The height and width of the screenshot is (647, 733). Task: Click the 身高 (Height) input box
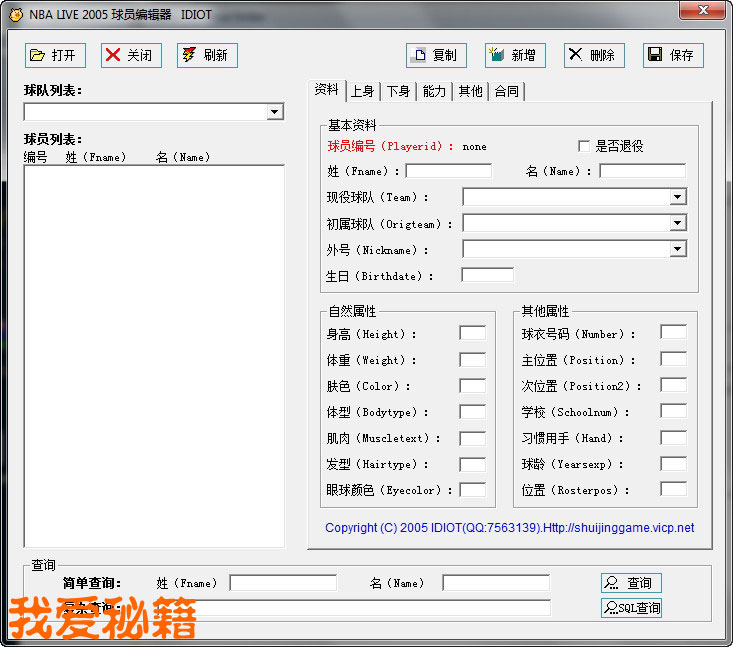pyautogui.click(x=472, y=333)
